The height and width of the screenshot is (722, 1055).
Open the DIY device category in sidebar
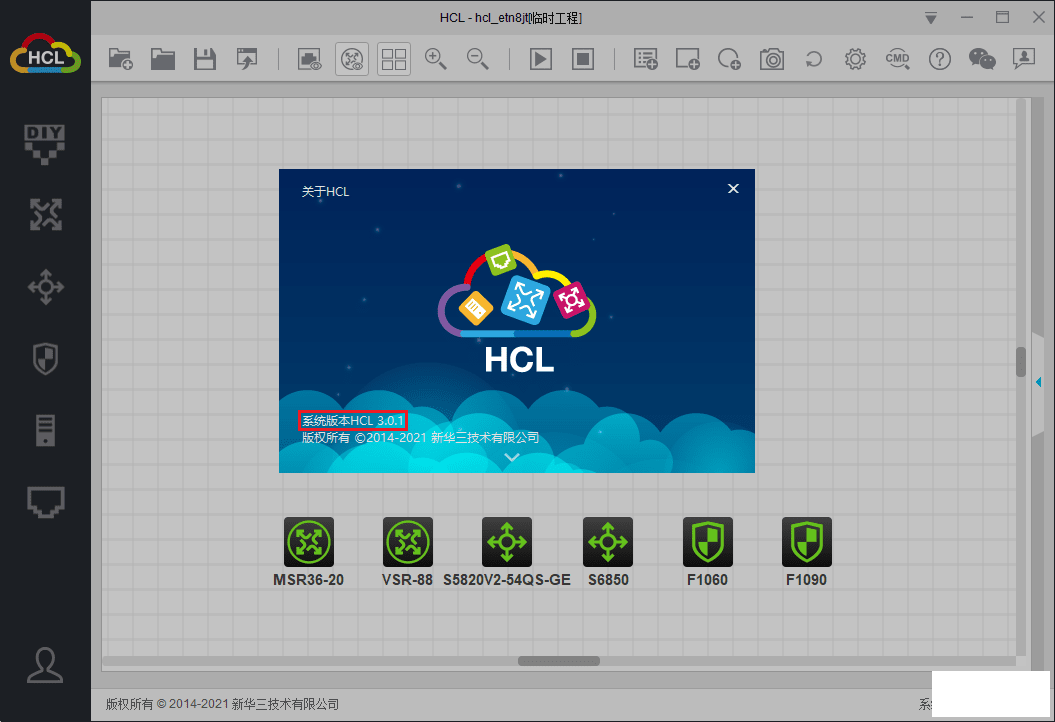point(45,144)
